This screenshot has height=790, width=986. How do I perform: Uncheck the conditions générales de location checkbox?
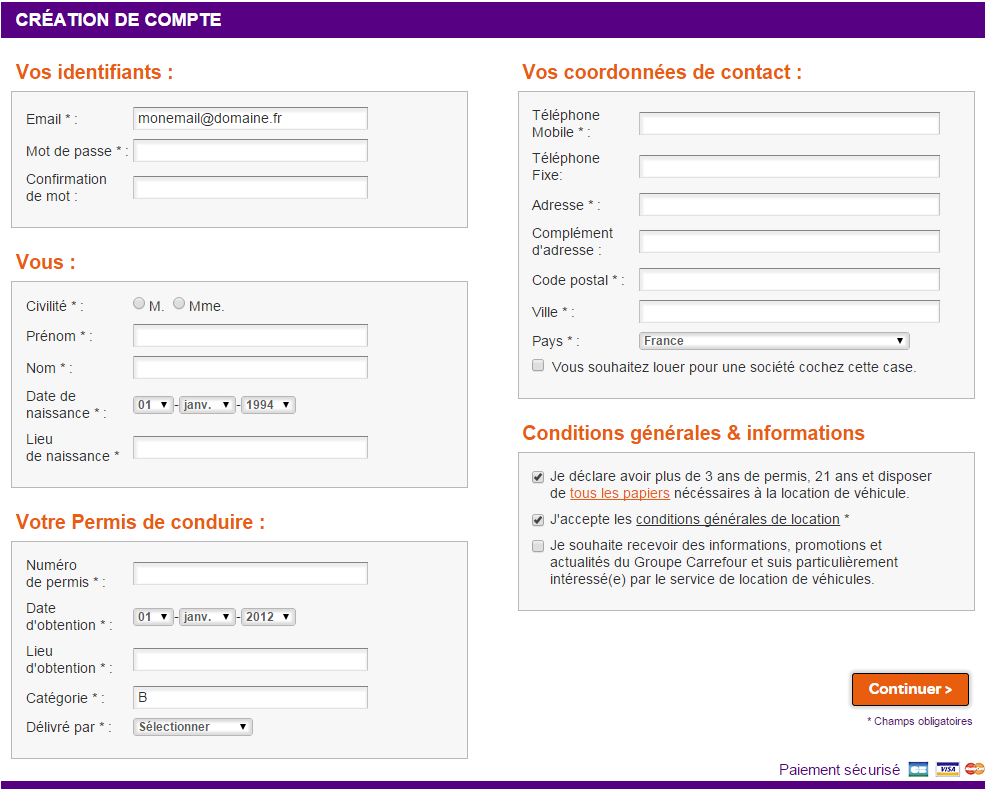coord(539,519)
